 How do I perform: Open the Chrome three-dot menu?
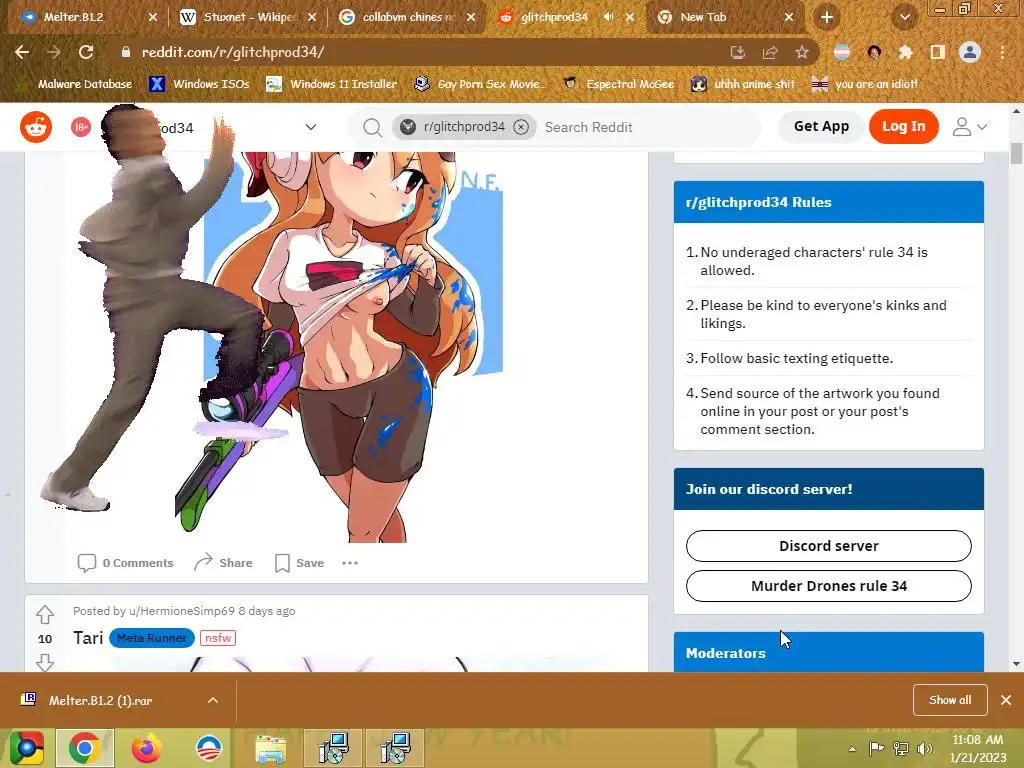(x=1002, y=52)
